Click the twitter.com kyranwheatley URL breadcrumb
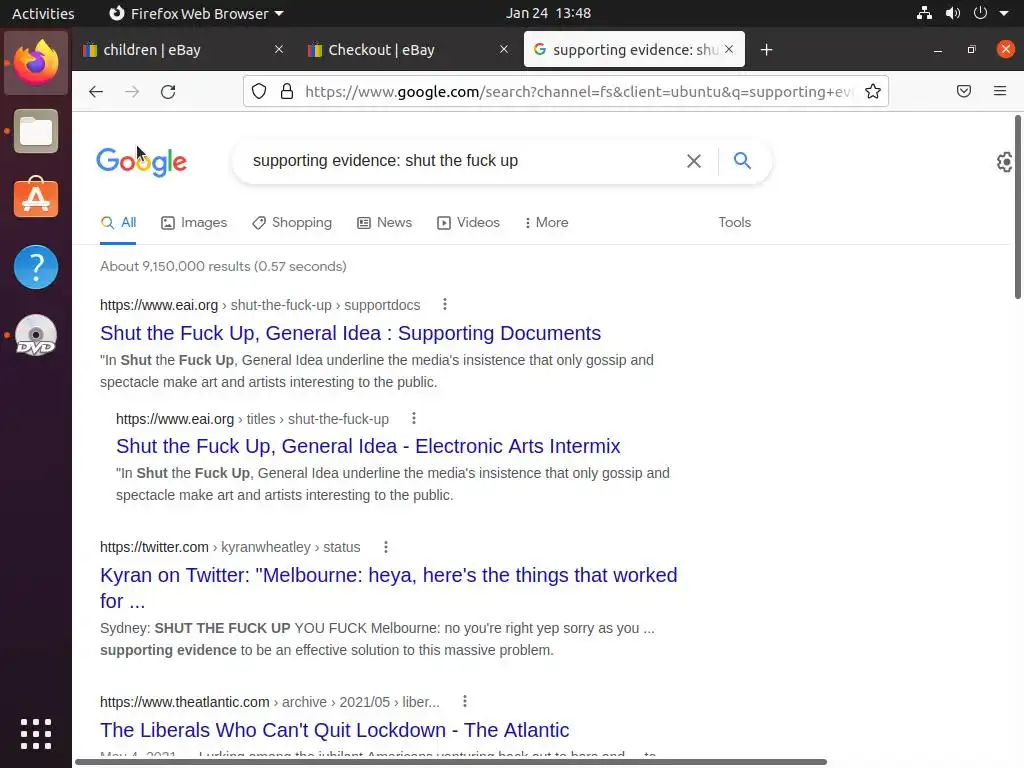 230,547
